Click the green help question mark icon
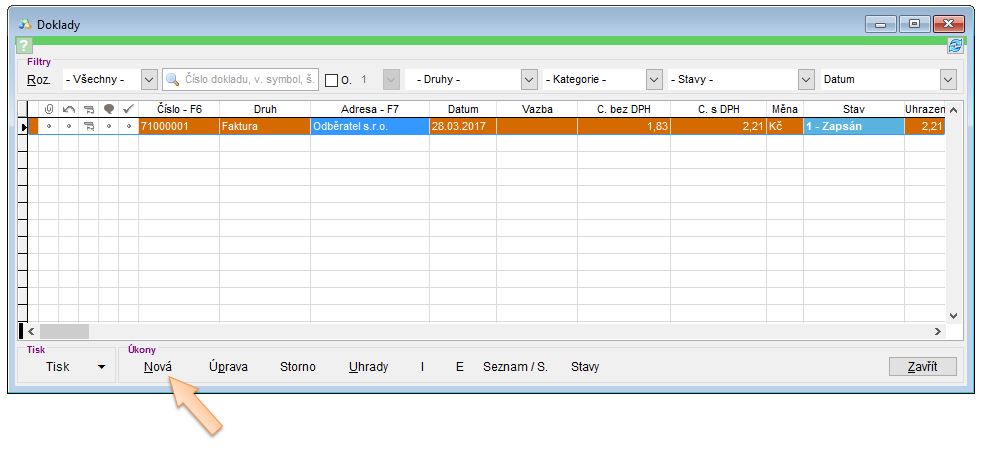The height and width of the screenshot is (451, 981). click(25, 47)
